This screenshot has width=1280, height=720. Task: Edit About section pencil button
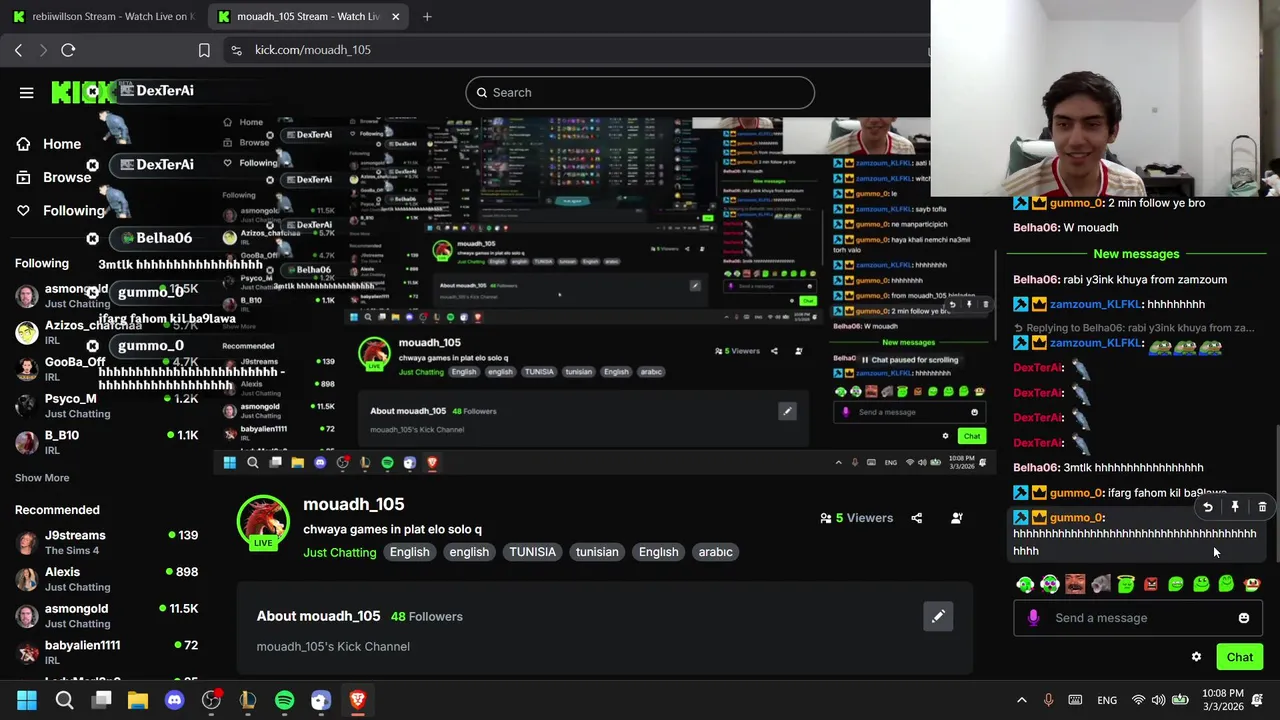click(938, 617)
